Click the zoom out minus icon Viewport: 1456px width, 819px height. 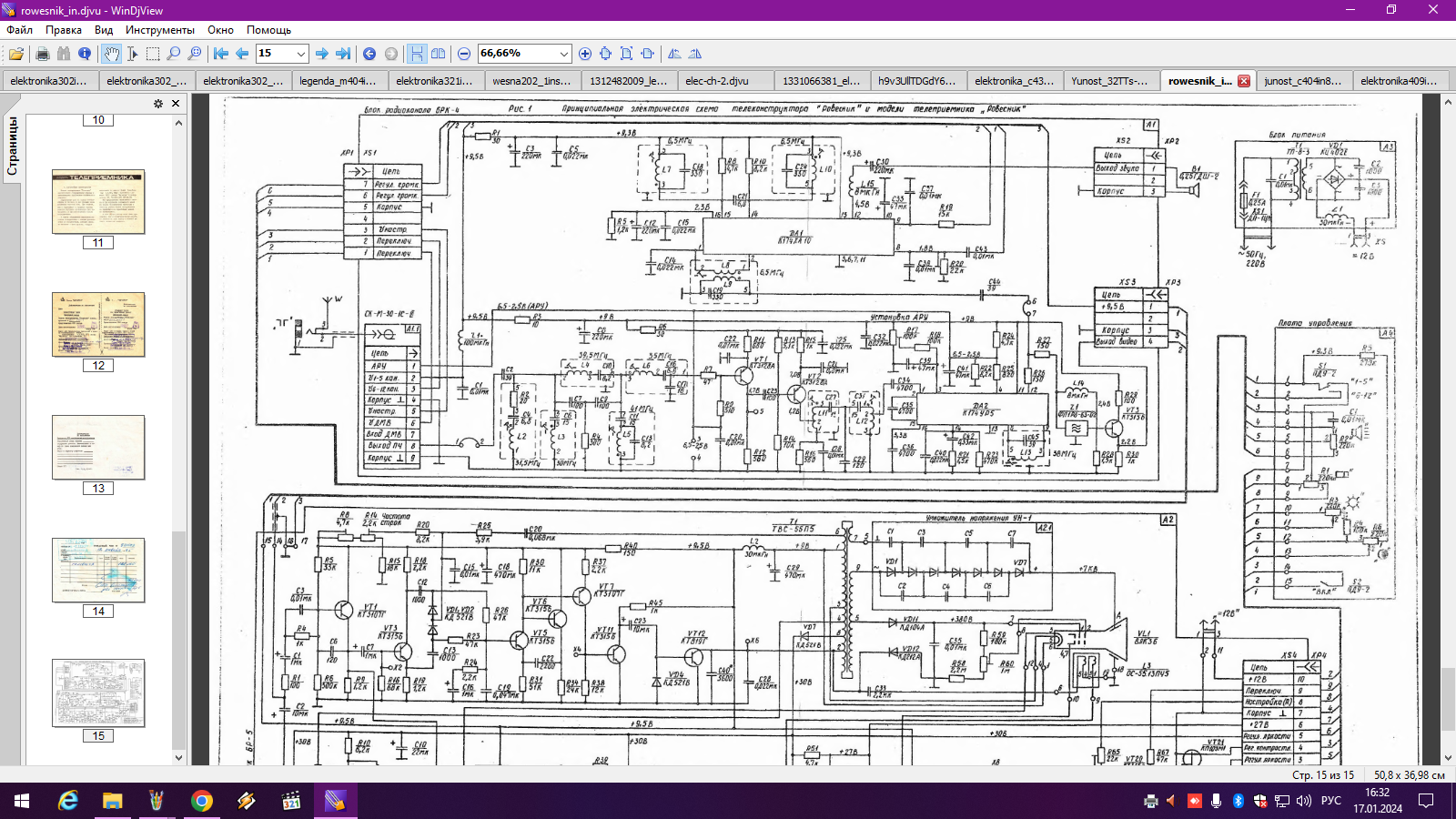464,54
